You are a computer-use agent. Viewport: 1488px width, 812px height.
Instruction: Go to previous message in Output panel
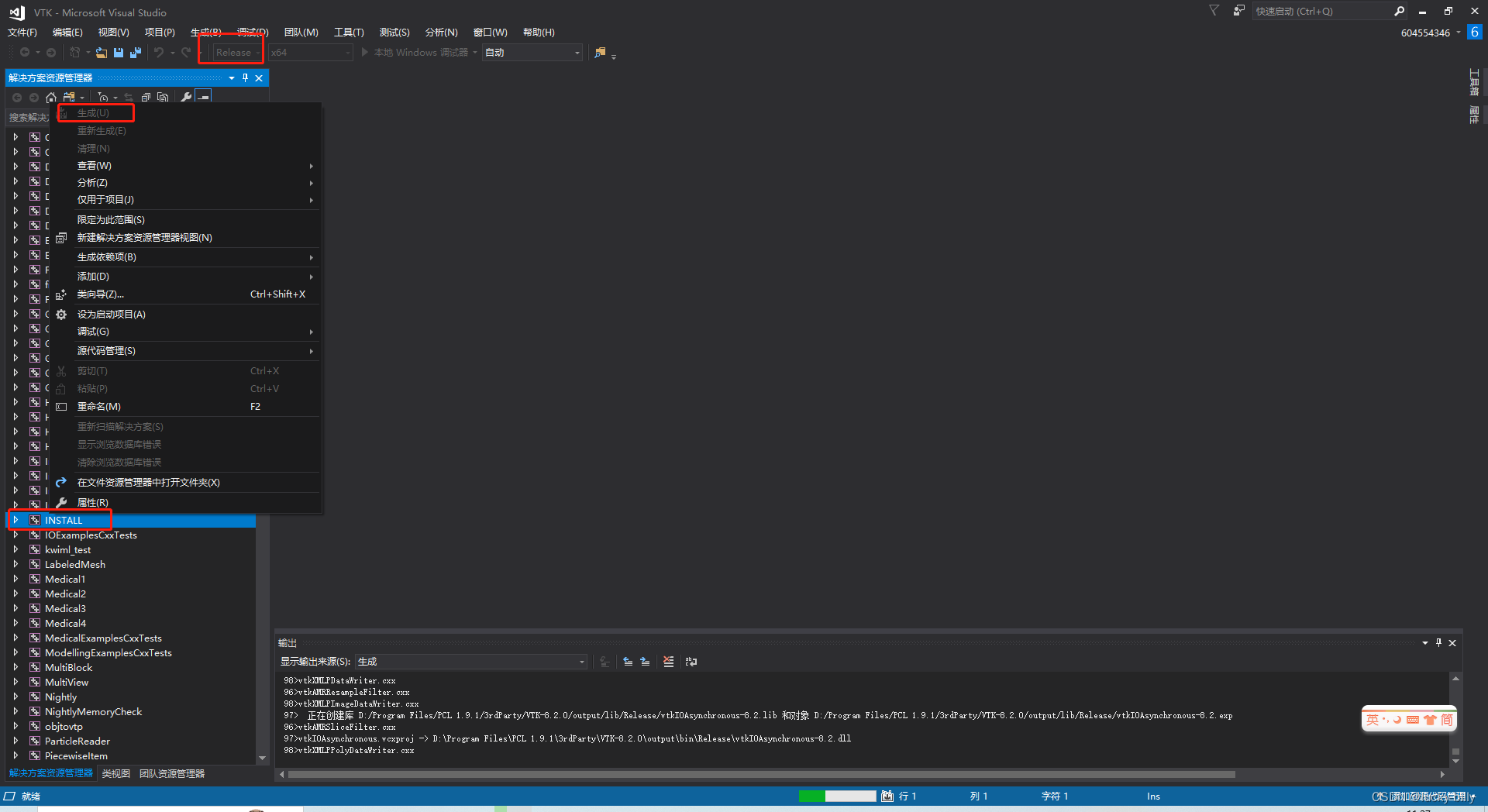(x=628, y=662)
